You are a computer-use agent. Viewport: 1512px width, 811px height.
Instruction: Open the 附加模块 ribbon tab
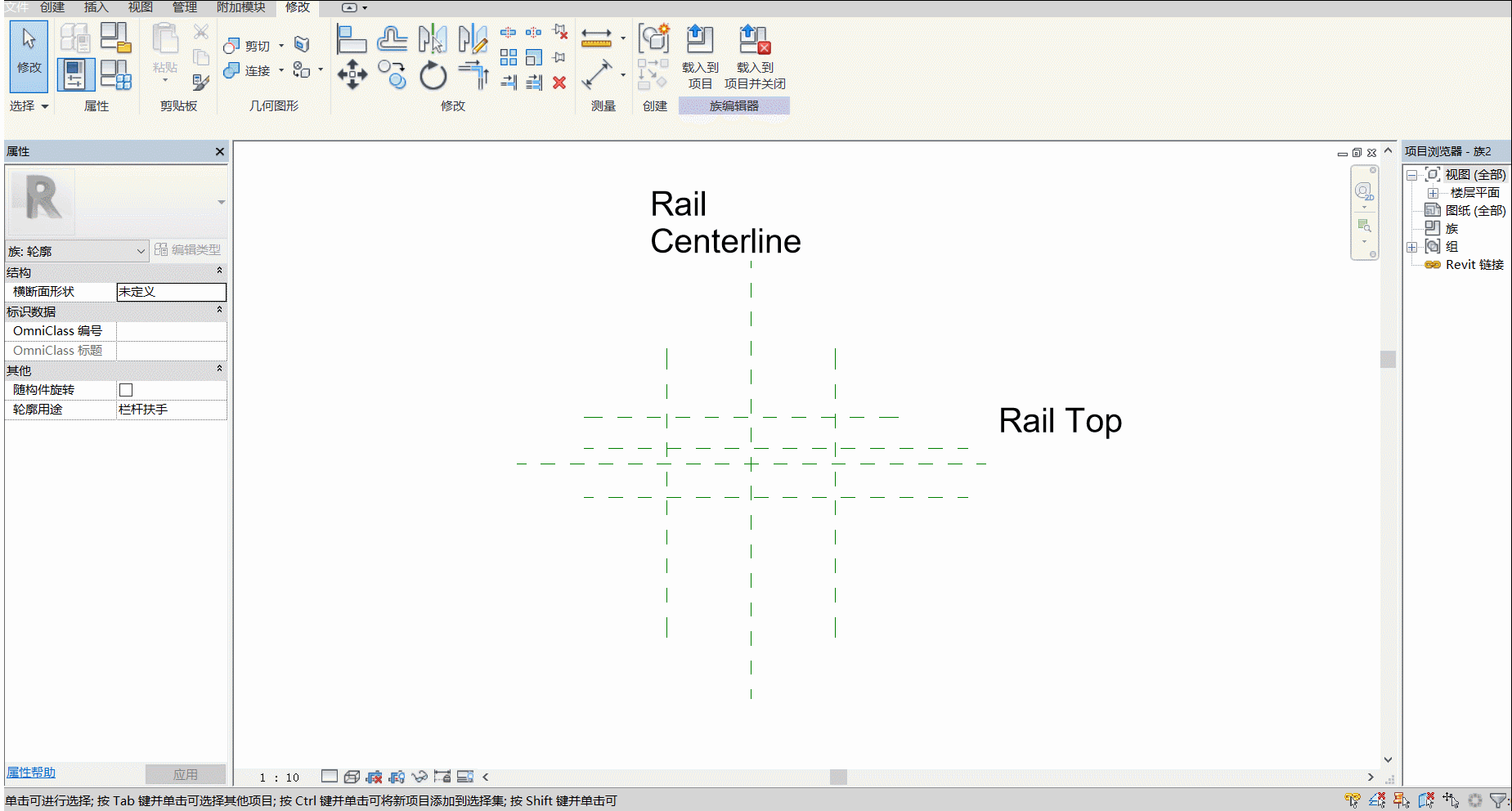(x=241, y=7)
